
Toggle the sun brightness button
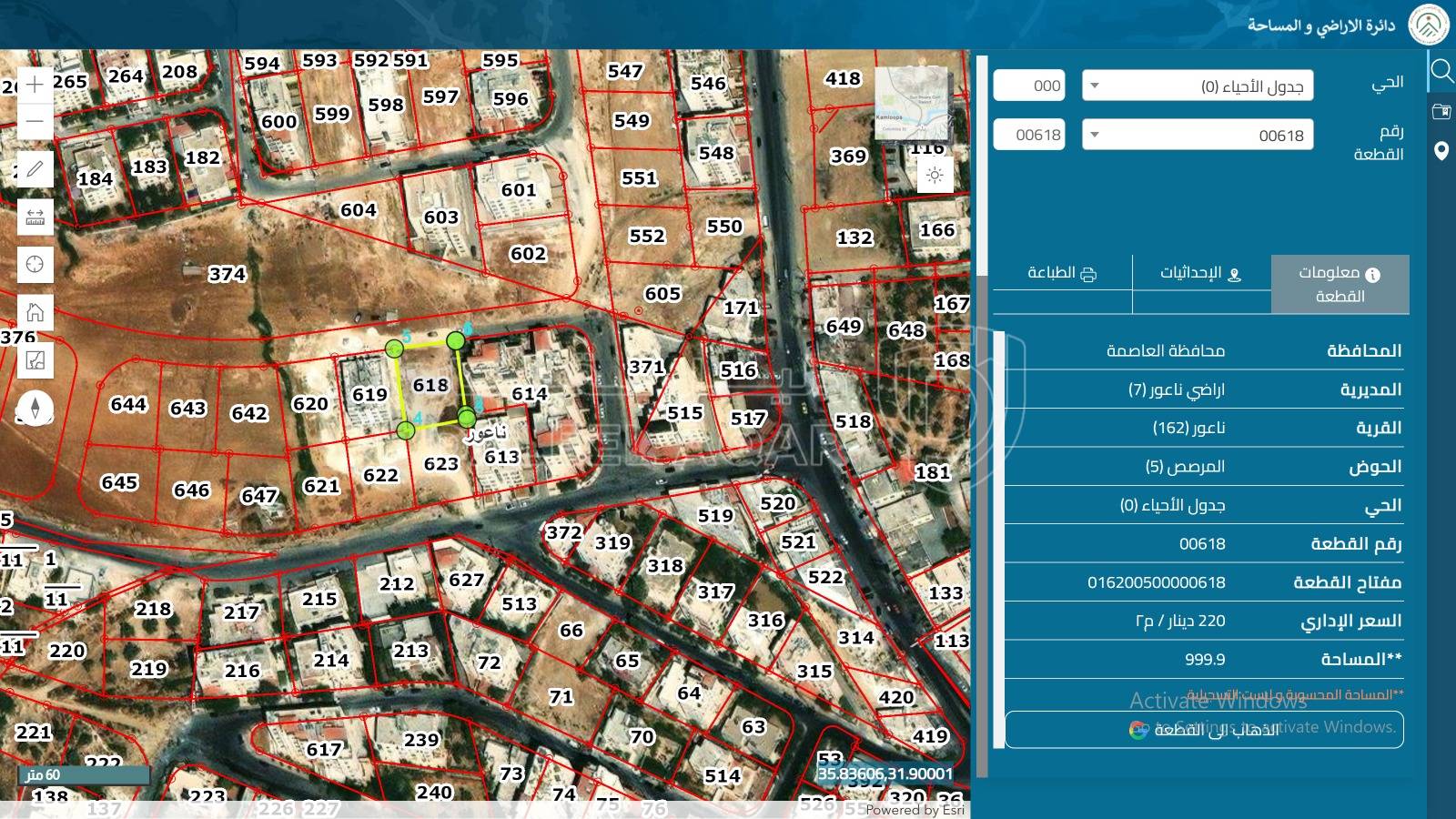(x=935, y=175)
